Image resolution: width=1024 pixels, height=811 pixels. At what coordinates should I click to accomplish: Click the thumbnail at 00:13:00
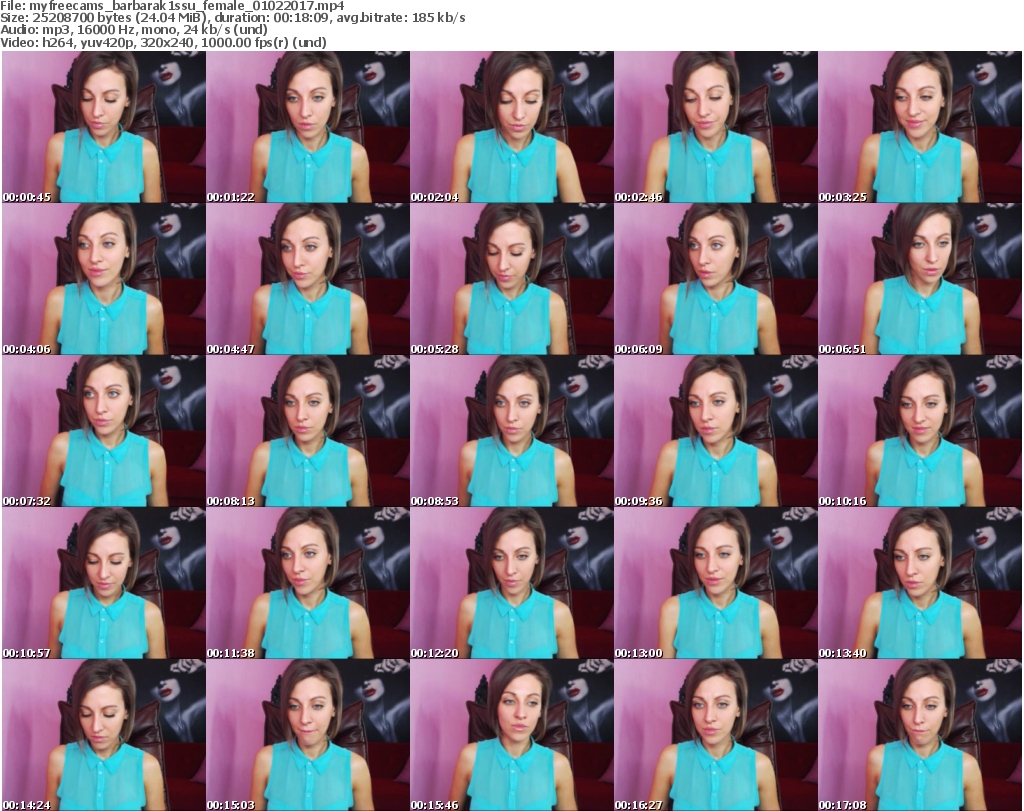pos(716,583)
